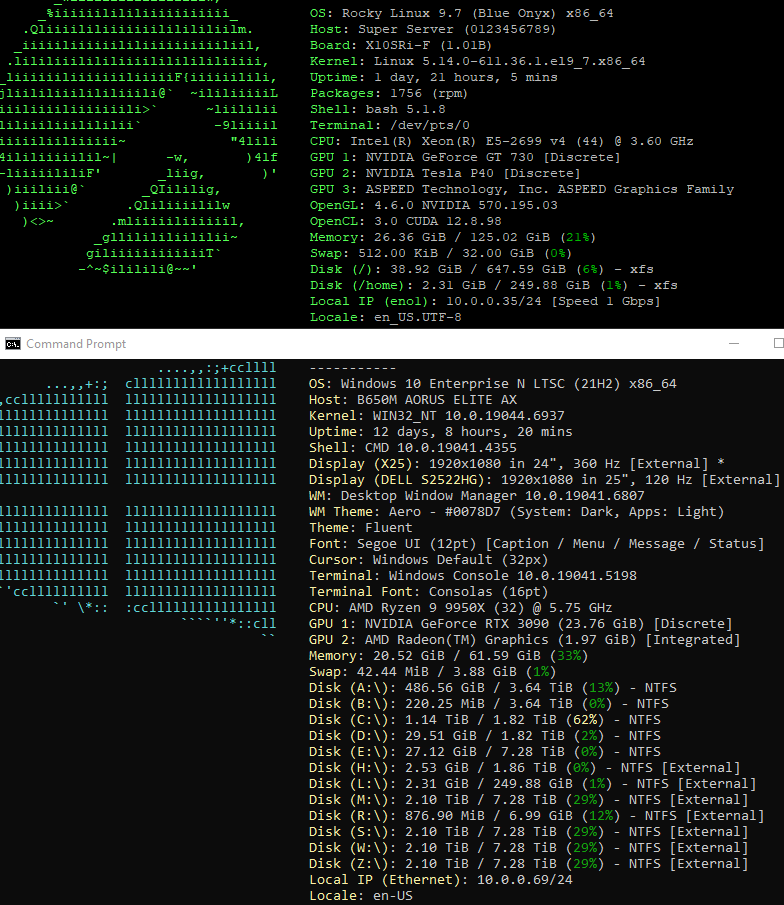This screenshot has width=784, height=905.
Task: Click the Host: B650M AORUS ELITE AX line
Action: [x=413, y=400]
